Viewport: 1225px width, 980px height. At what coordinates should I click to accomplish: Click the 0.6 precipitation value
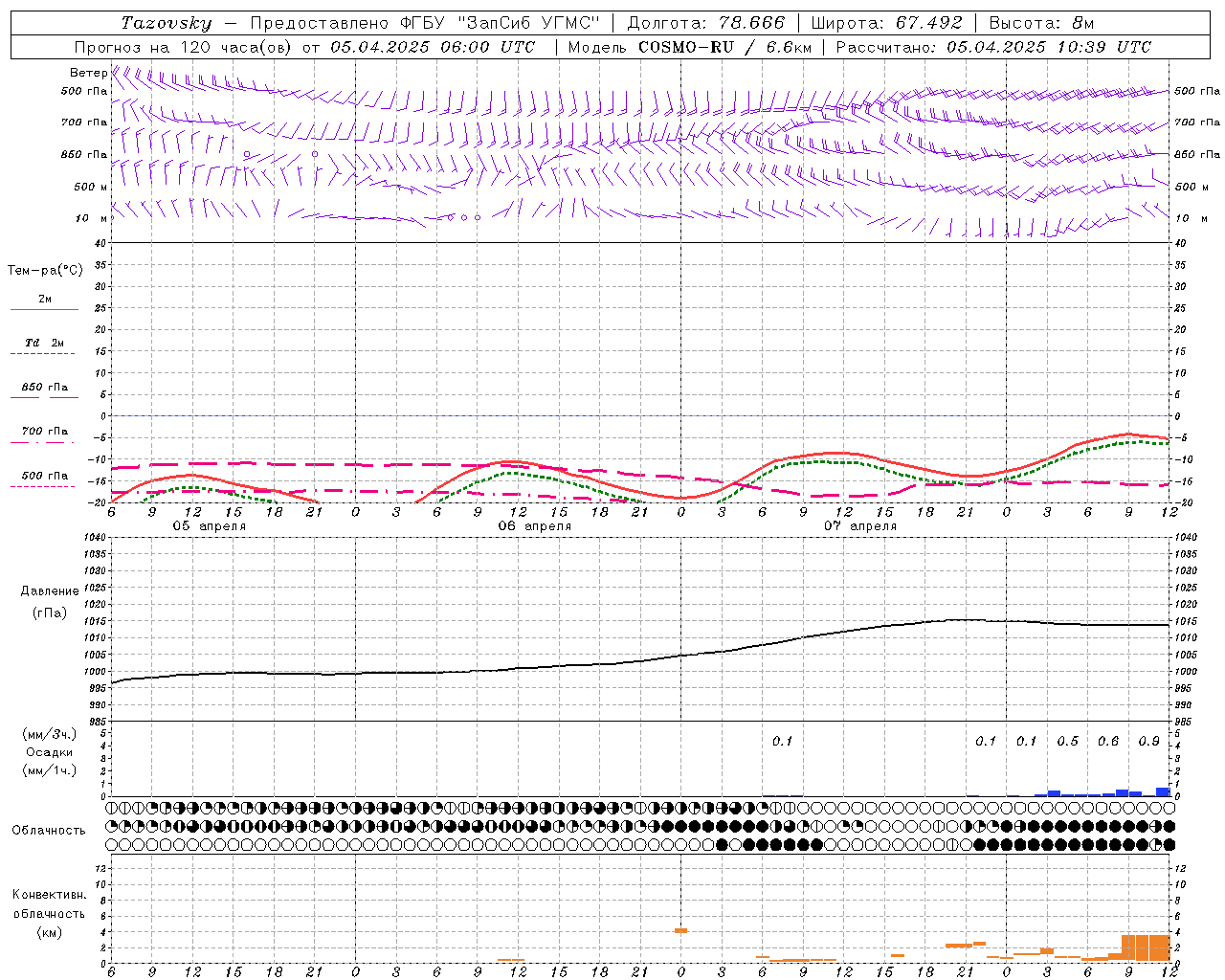(1108, 741)
